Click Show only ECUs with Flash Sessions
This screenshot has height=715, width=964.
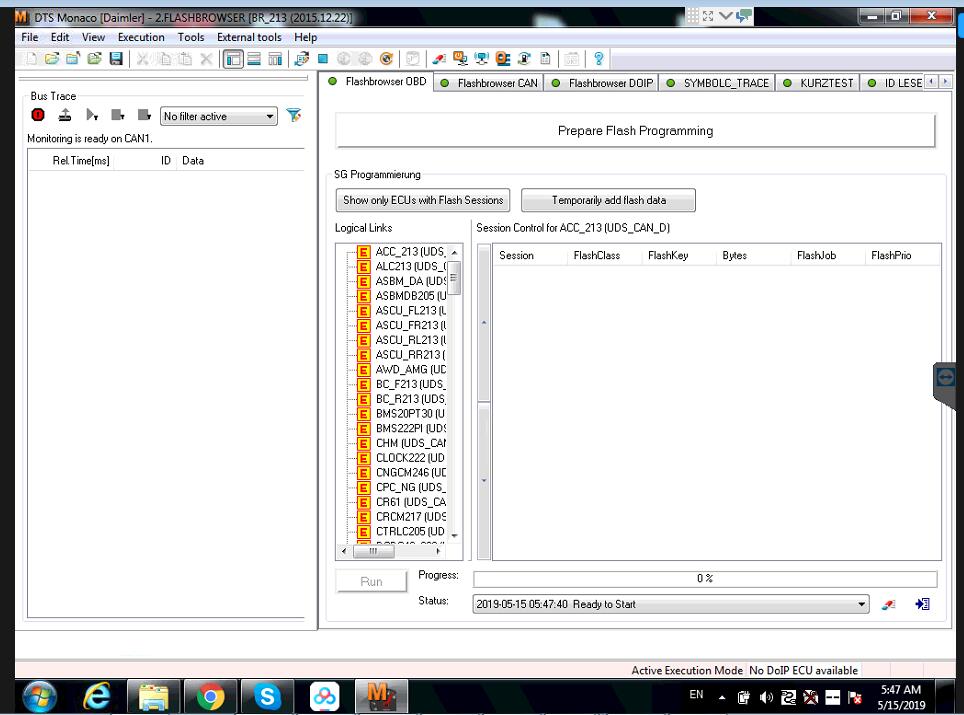pyautogui.click(x=423, y=200)
